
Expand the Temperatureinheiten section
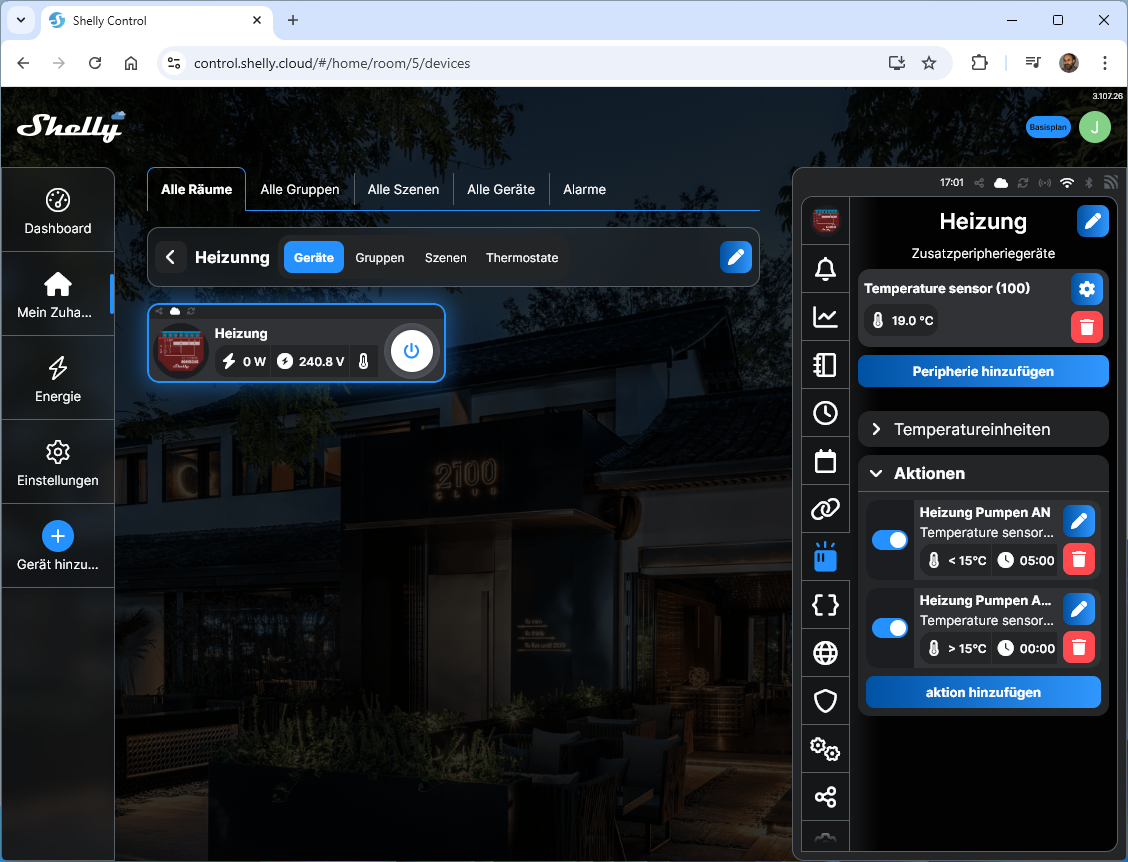coord(982,429)
